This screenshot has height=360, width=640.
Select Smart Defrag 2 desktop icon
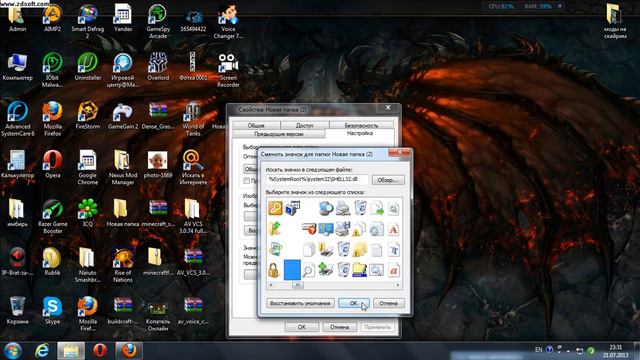pyautogui.click(x=87, y=21)
